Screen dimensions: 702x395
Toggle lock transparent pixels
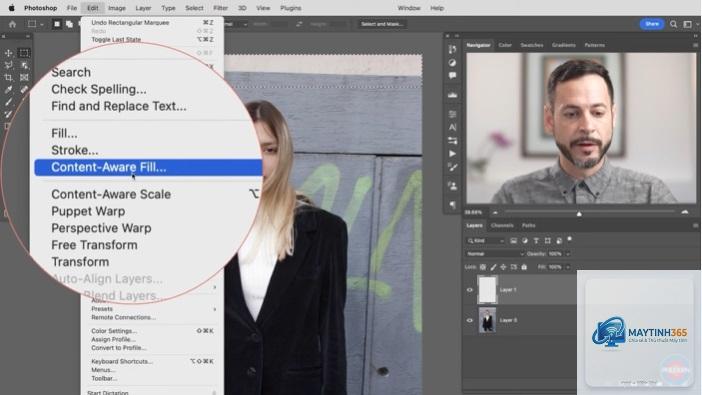(483, 267)
